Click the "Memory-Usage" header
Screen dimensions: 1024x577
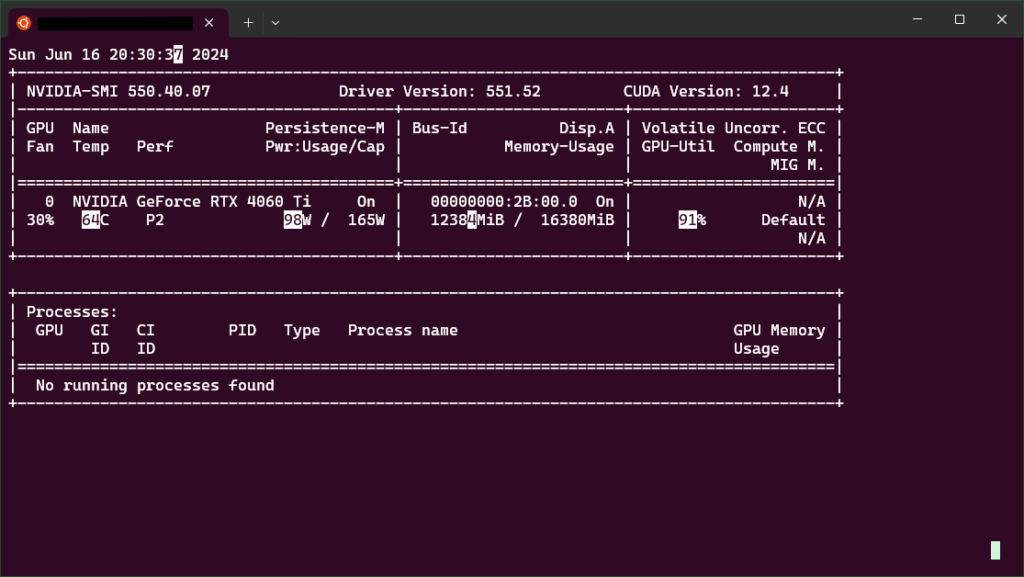point(559,147)
